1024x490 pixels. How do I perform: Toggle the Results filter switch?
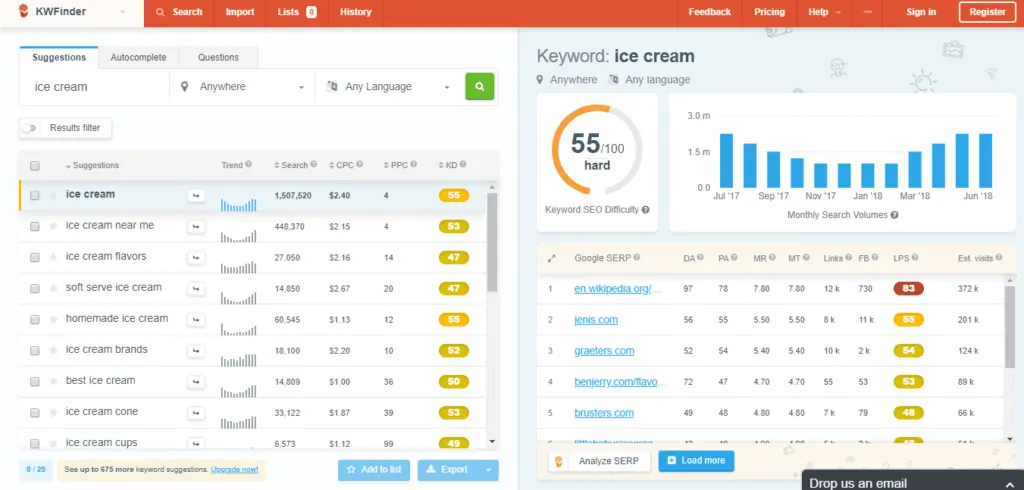pos(29,128)
